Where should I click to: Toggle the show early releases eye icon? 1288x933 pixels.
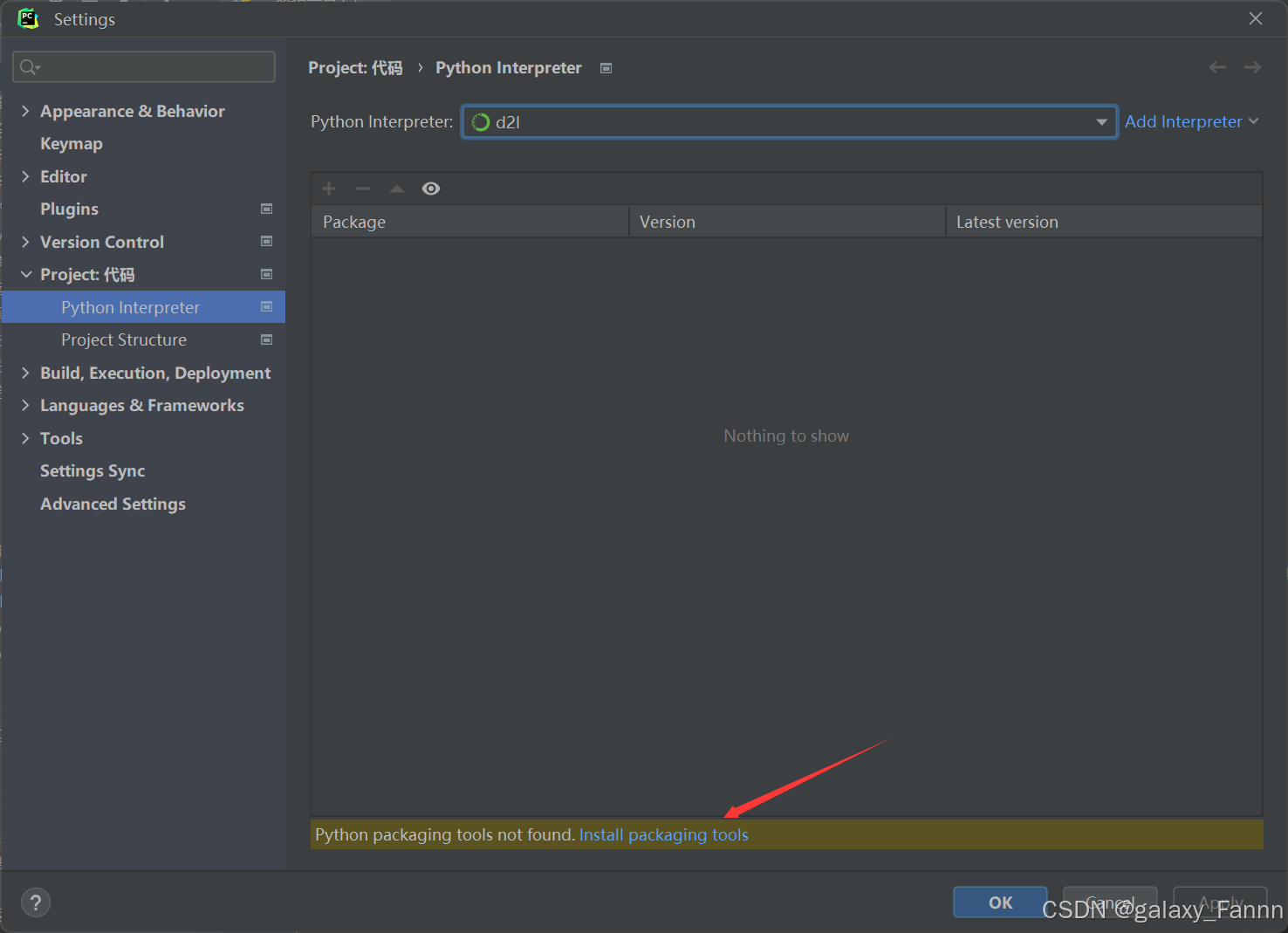(x=431, y=188)
